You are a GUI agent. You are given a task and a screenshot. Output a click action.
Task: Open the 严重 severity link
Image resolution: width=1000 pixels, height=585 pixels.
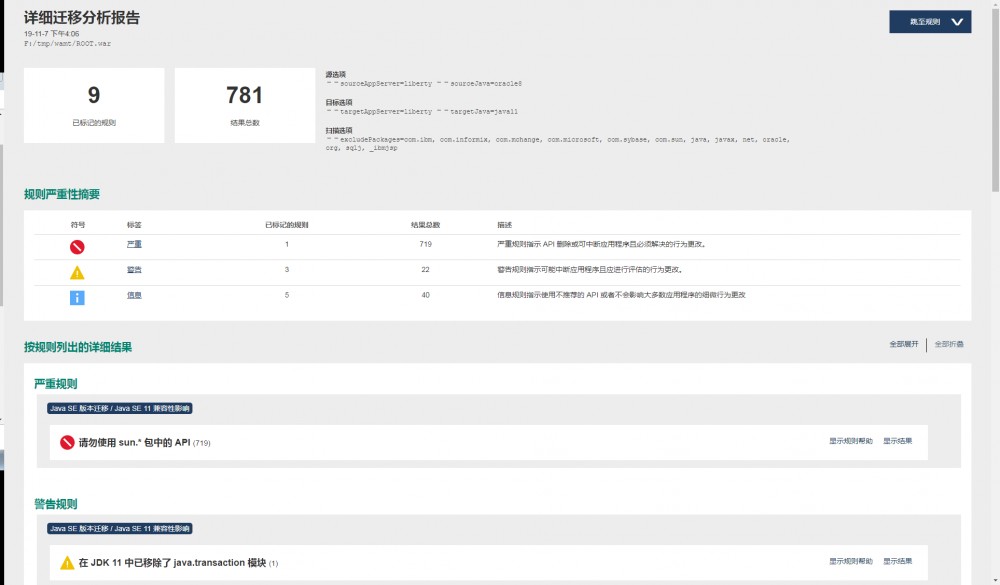(x=134, y=243)
